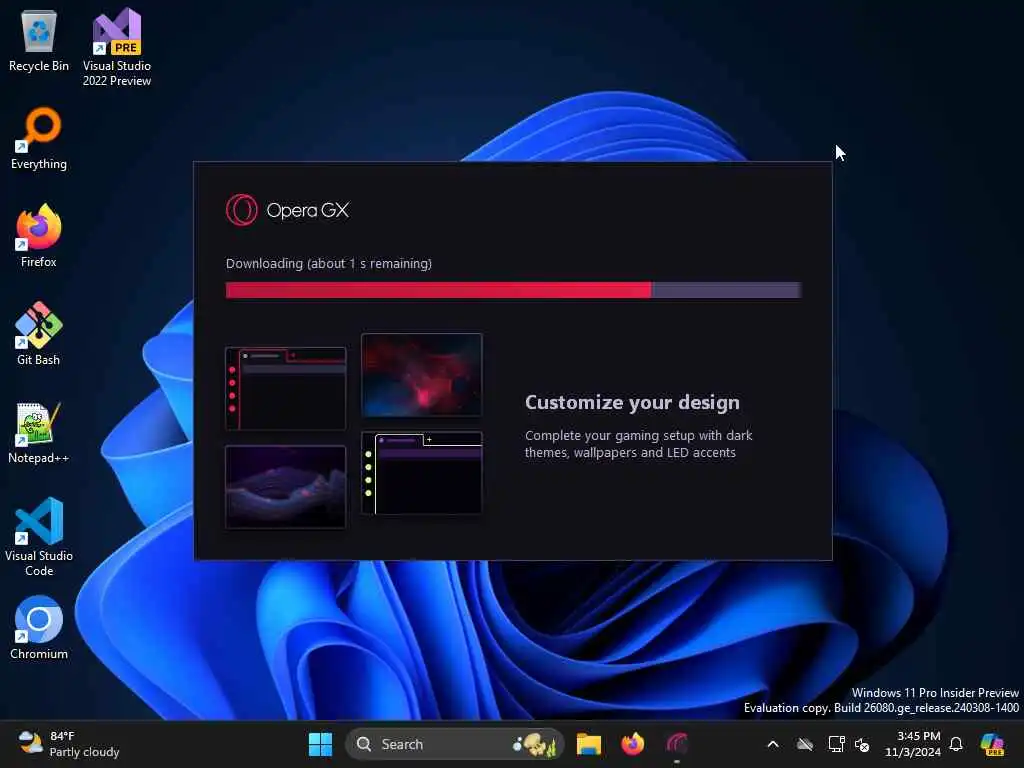Screen dimensions: 1024x768
Task: Select the Everything search shortcut
Action: pyautogui.click(x=39, y=138)
